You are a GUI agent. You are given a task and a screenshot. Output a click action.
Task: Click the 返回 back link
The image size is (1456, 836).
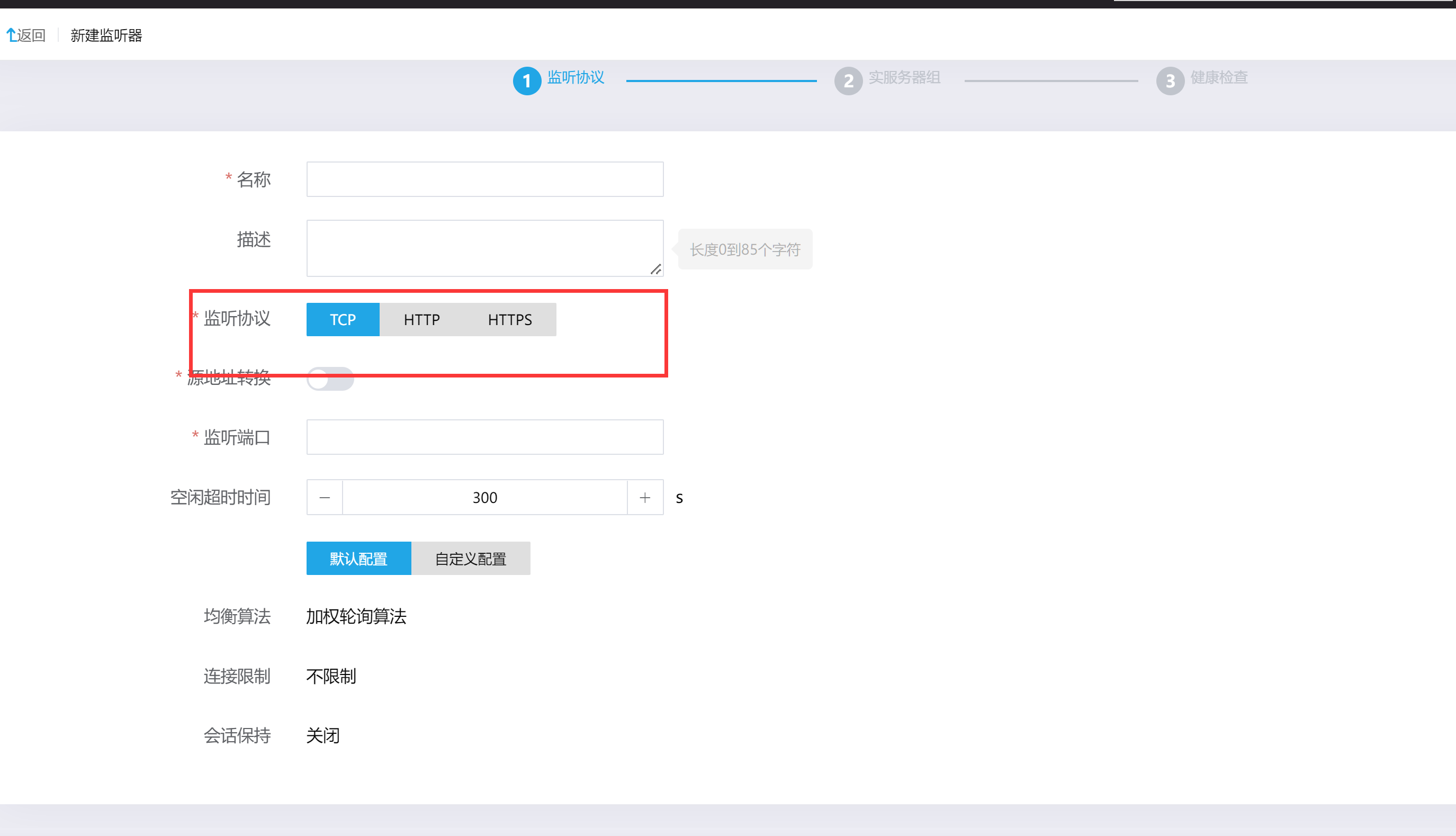(x=31, y=35)
